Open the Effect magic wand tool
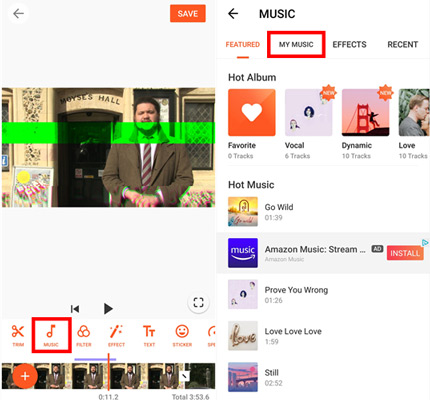Viewport: 430px width, 400px height. pos(116,336)
